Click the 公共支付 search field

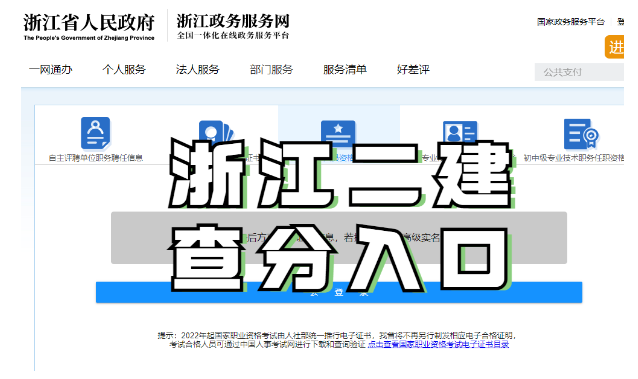tap(579, 72)
